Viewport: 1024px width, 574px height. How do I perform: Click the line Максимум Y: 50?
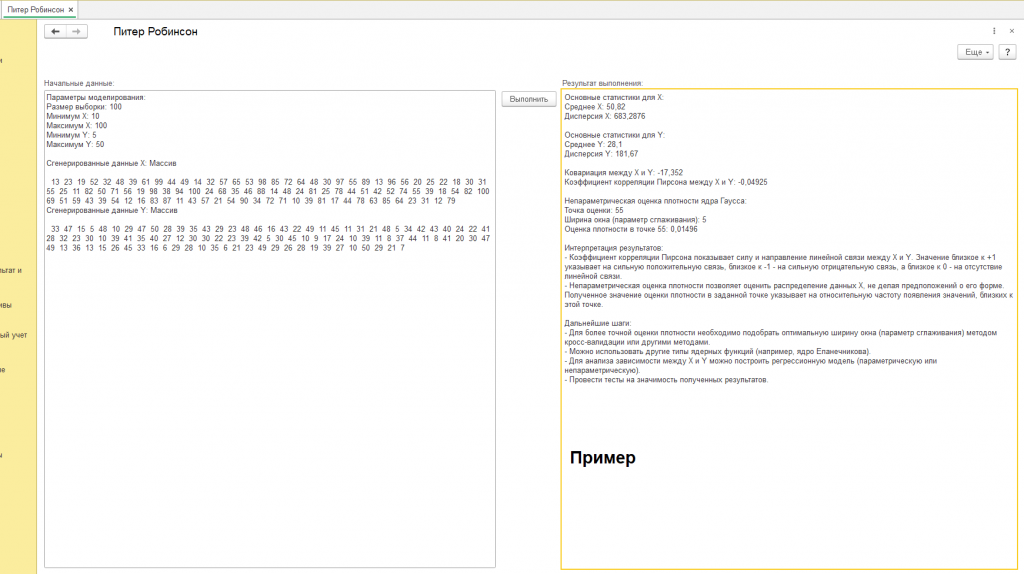pos(75,144)
